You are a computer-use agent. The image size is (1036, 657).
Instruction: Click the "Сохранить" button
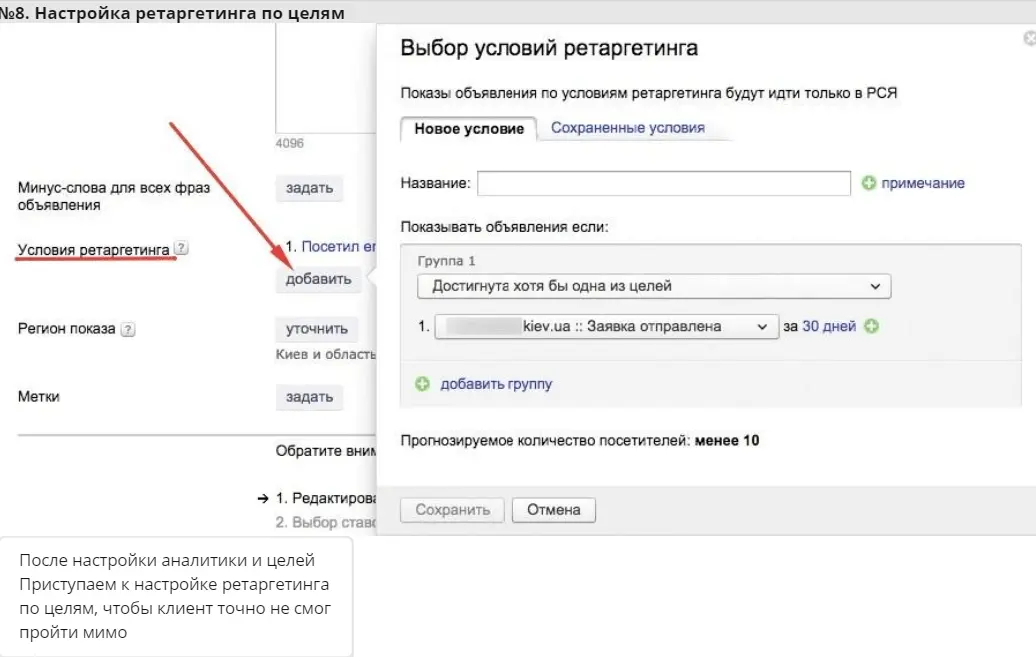click(452, 509)
